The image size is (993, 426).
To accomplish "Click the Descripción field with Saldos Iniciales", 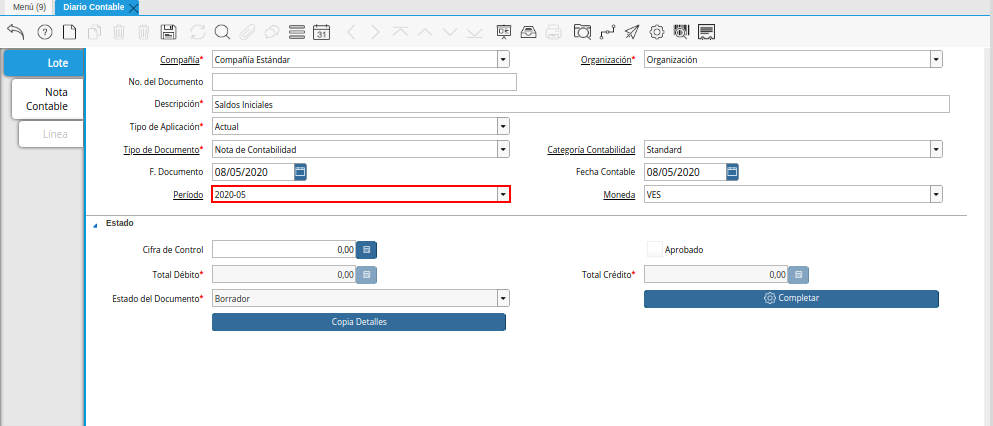I will 581,104.
